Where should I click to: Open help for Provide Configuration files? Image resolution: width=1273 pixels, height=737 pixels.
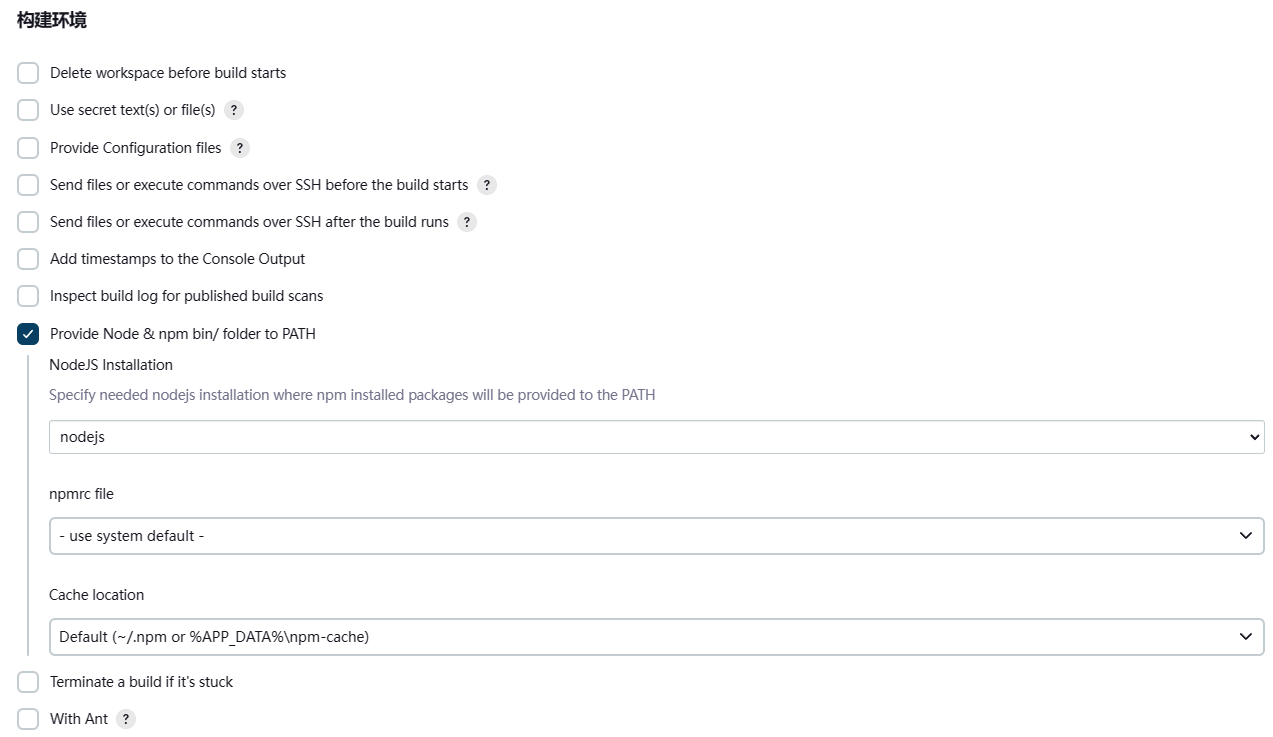(240, 148)
